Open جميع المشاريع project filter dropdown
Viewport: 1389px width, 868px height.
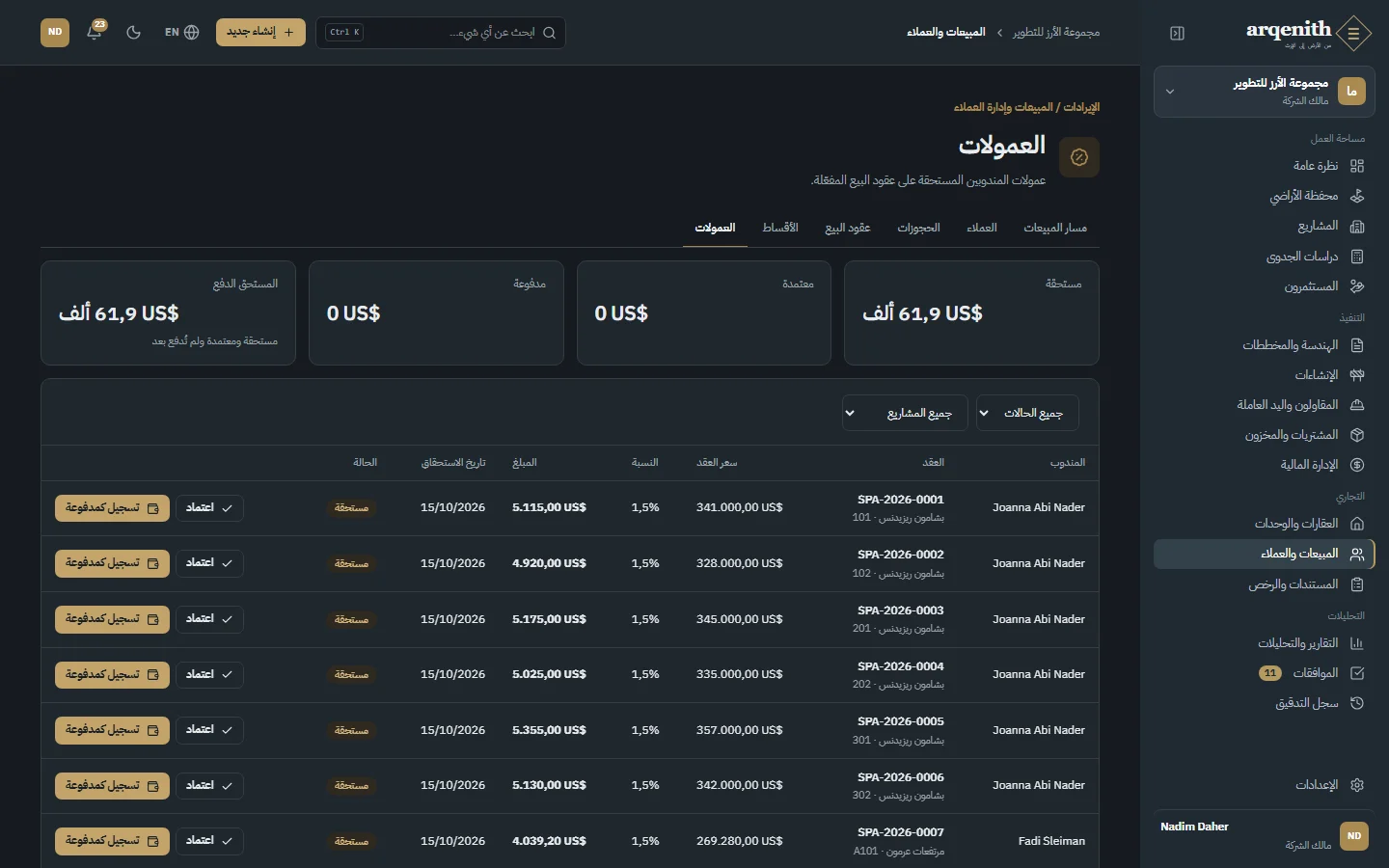[905, 413]
